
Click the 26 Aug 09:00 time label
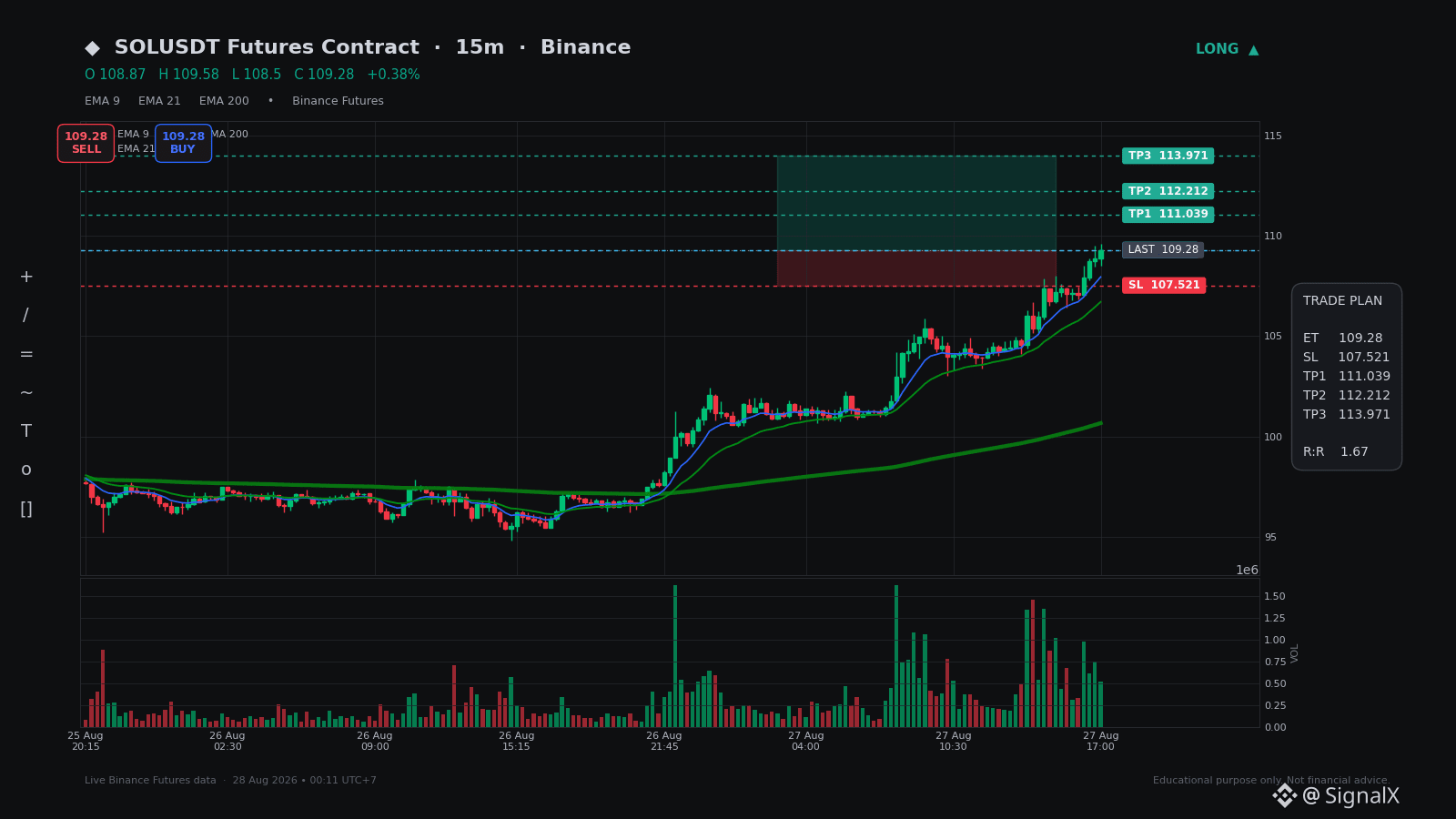[x=375, y=741]
